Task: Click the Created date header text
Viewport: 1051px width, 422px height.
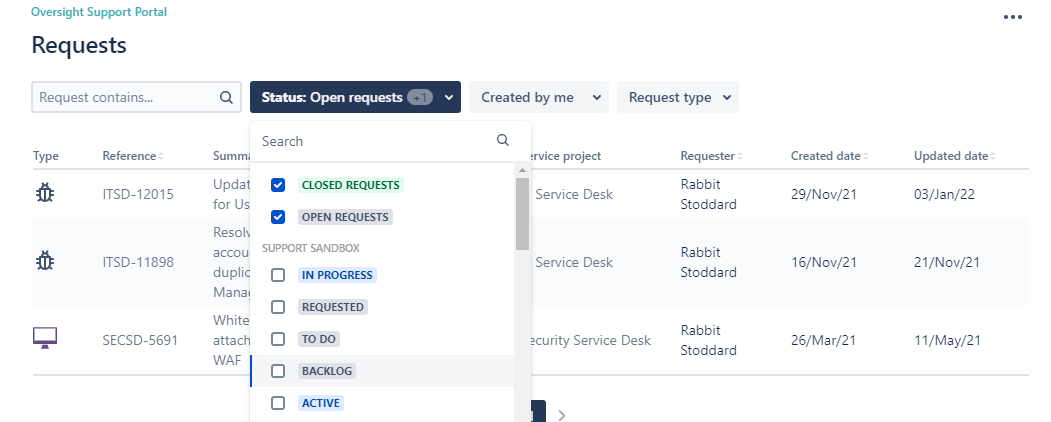Action: pos(825,156)
